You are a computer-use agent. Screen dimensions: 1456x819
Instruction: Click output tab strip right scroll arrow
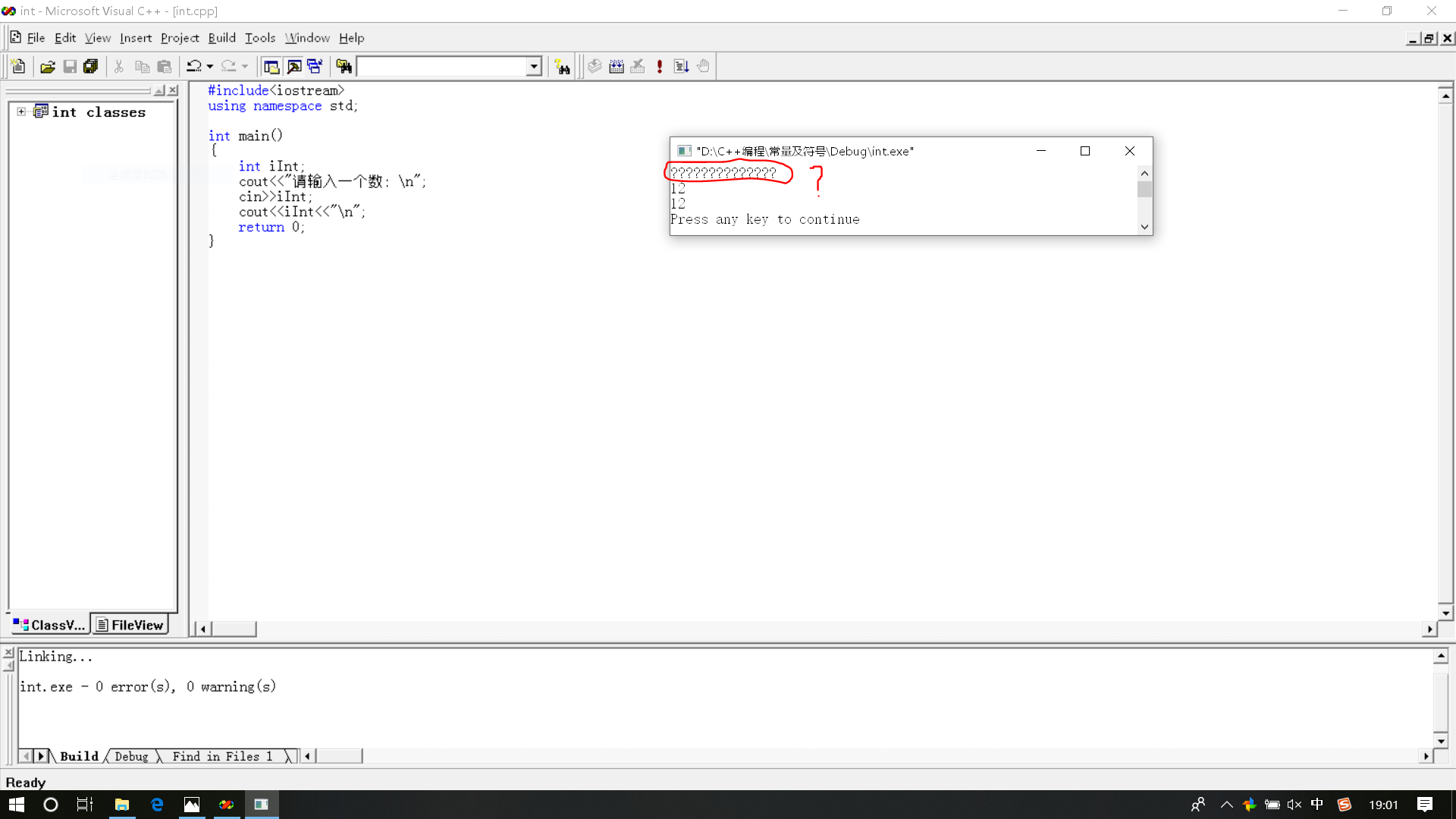[x=41, y=756]
